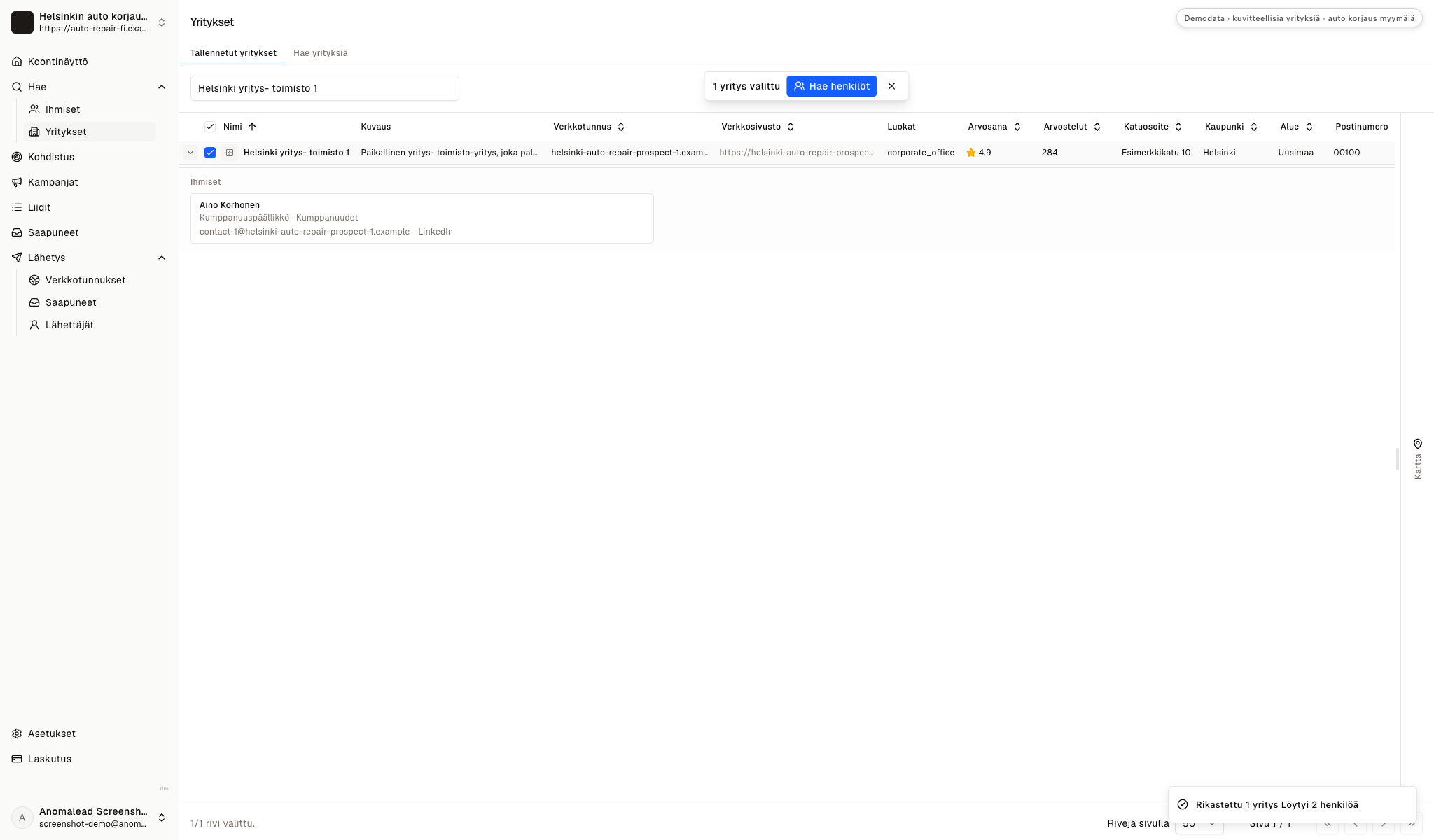Open the Kartta map panel
This screenshot has height=840, width=1434.
[x=1417, y=459]
